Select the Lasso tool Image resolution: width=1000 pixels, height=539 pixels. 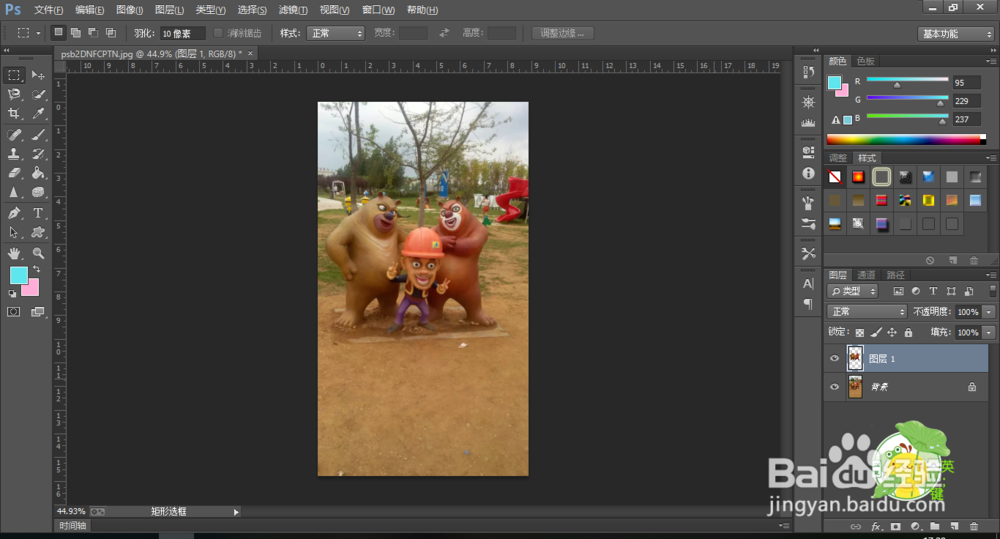point(14,95)
